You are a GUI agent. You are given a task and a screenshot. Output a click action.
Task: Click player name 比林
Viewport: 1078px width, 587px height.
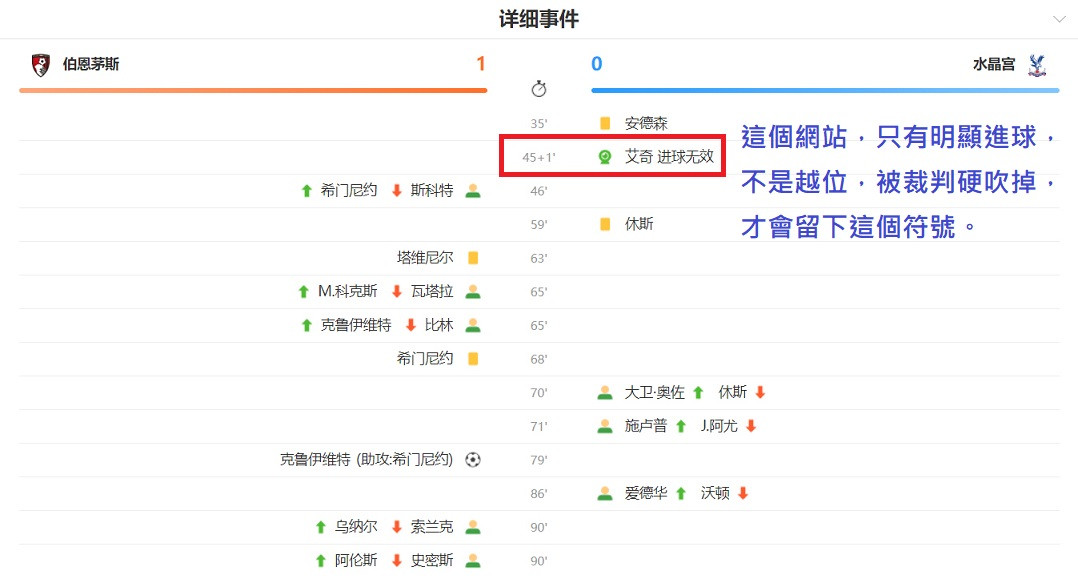(439, 325)
